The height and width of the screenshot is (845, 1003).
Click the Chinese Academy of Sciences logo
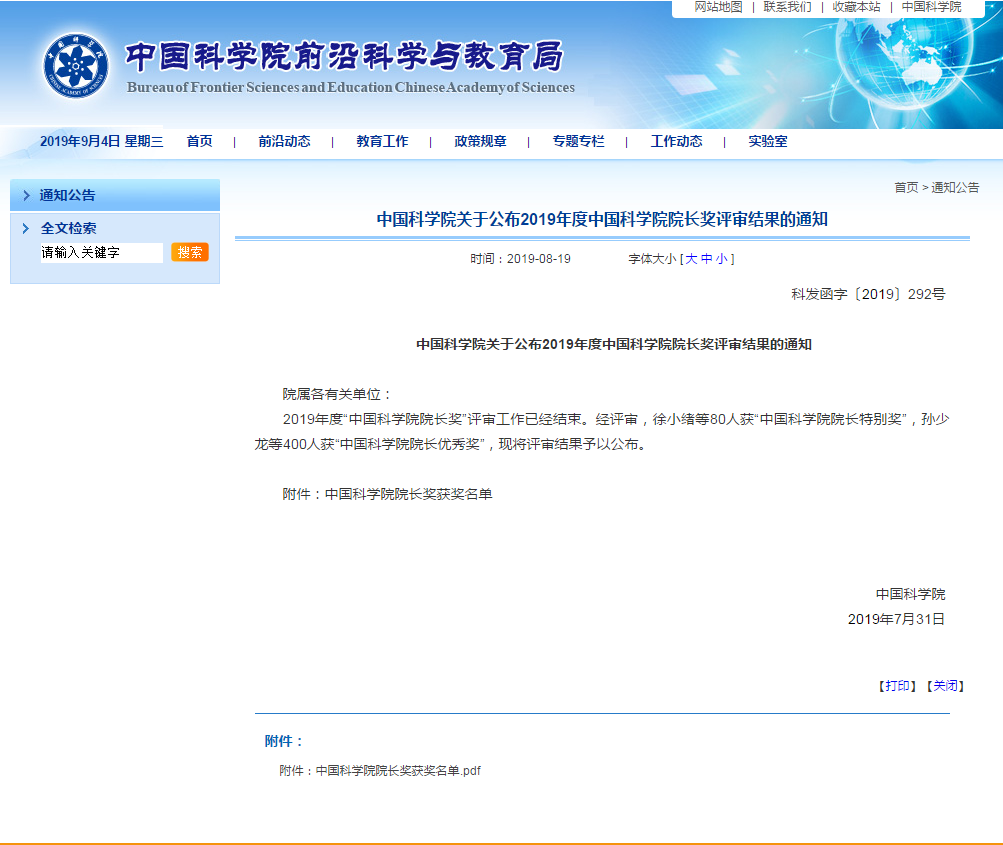[75, 66]
